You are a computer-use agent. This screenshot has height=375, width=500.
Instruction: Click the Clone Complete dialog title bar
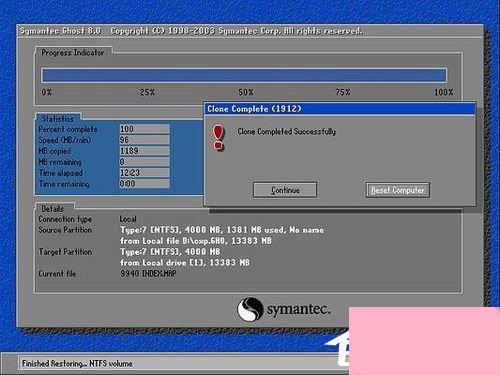340,109
